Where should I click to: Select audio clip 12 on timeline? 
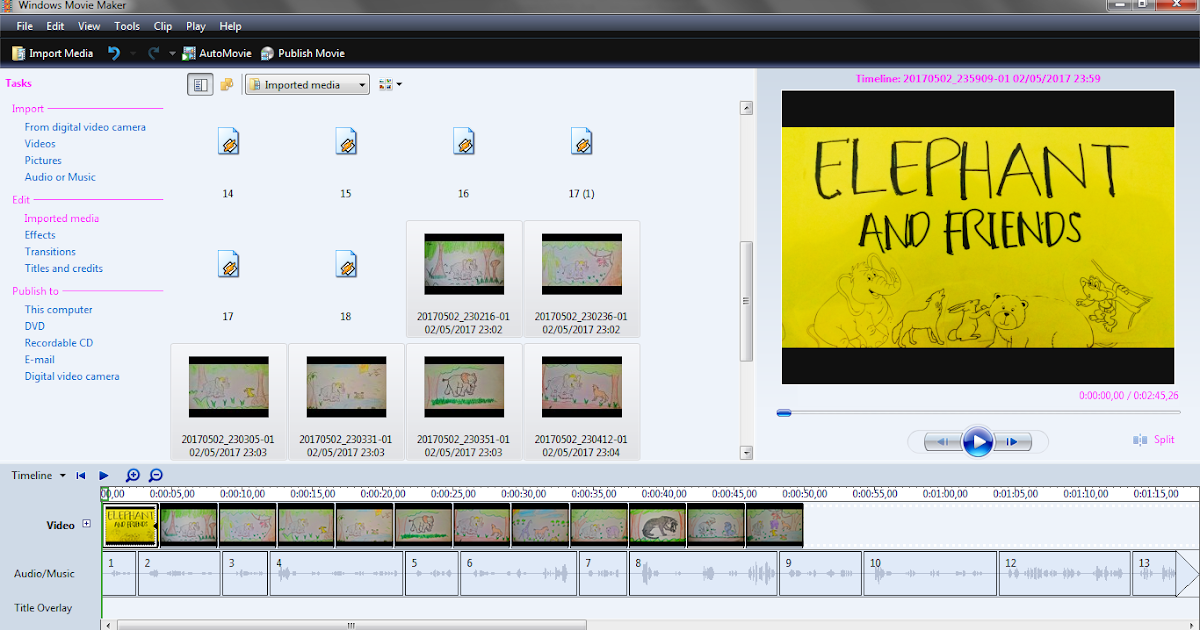[x=1065, y=574]
